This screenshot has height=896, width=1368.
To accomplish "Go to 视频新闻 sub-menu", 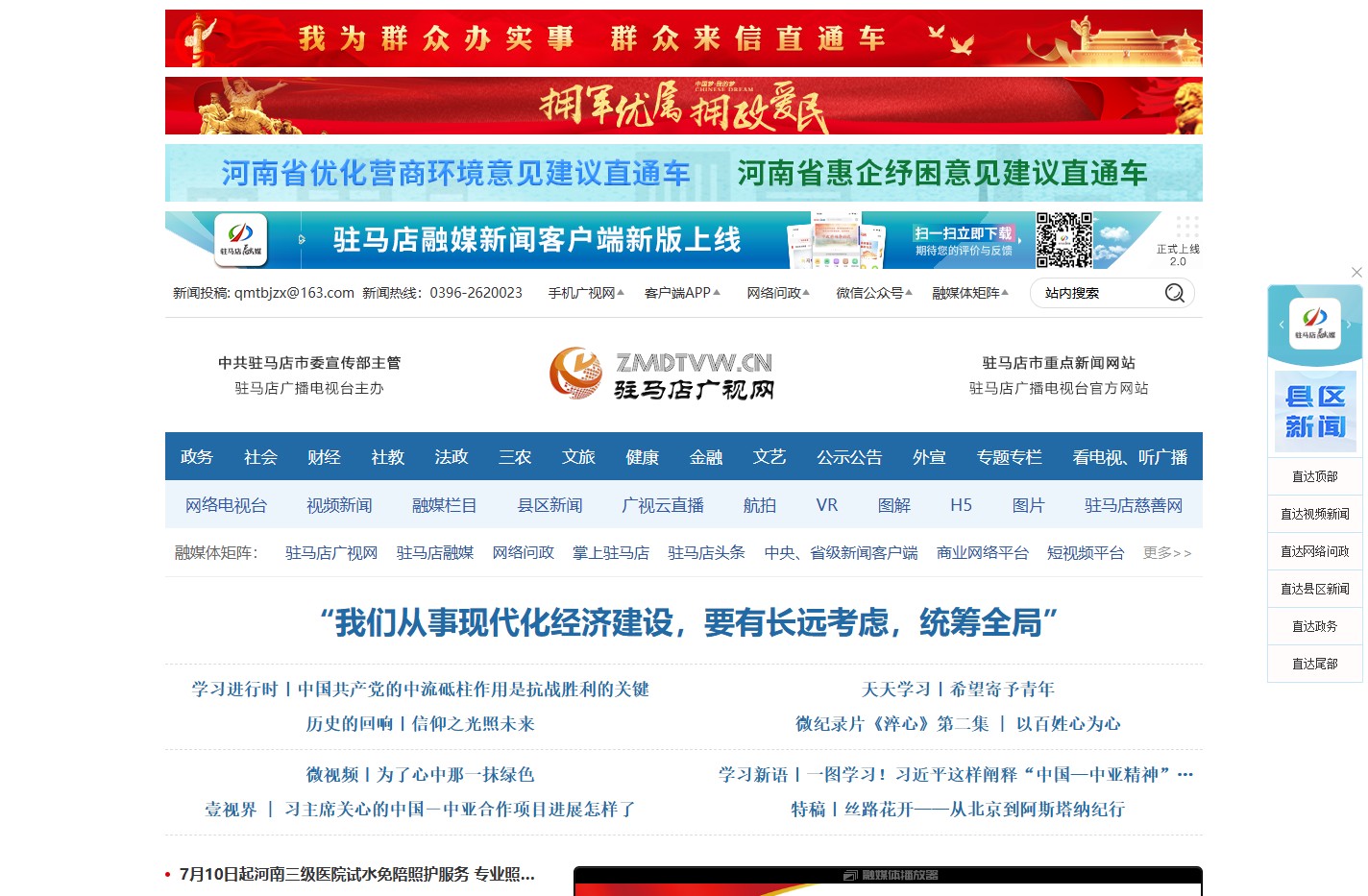I will tap(339, 505).
